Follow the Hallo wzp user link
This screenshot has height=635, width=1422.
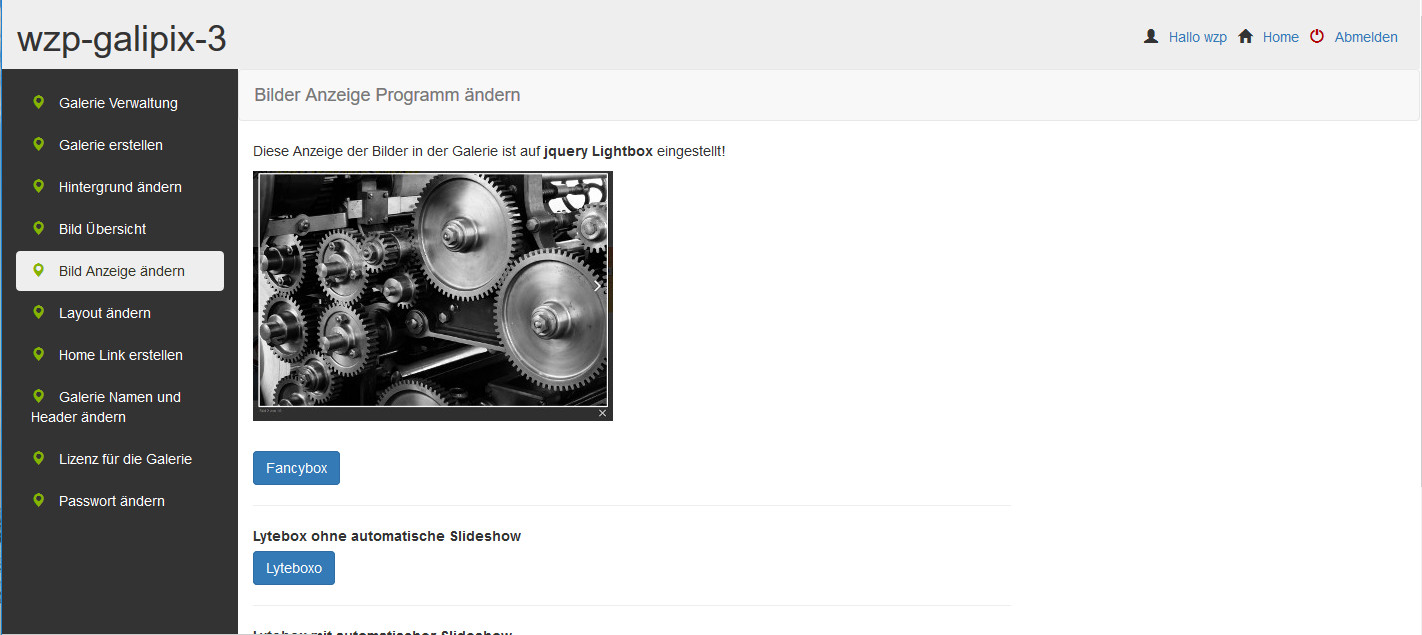tap(1197, 37)
